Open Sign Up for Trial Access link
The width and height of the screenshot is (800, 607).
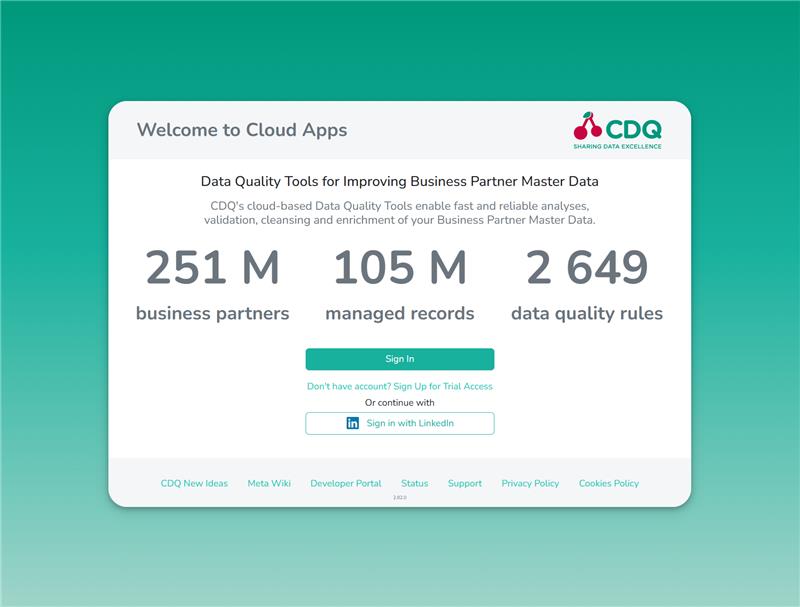coord(399,386)
